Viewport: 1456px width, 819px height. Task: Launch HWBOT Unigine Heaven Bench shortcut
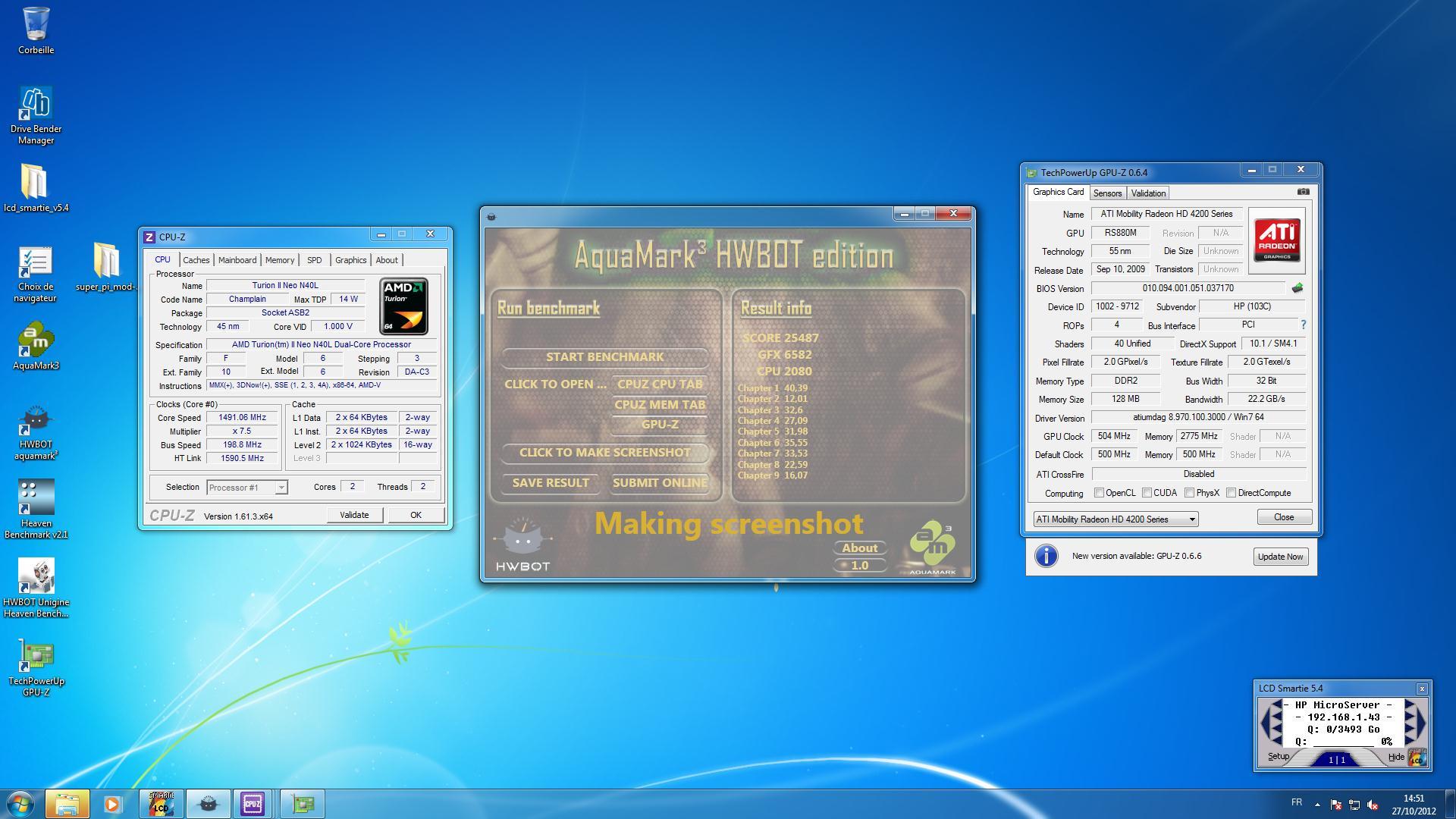[x=36, y=588]
